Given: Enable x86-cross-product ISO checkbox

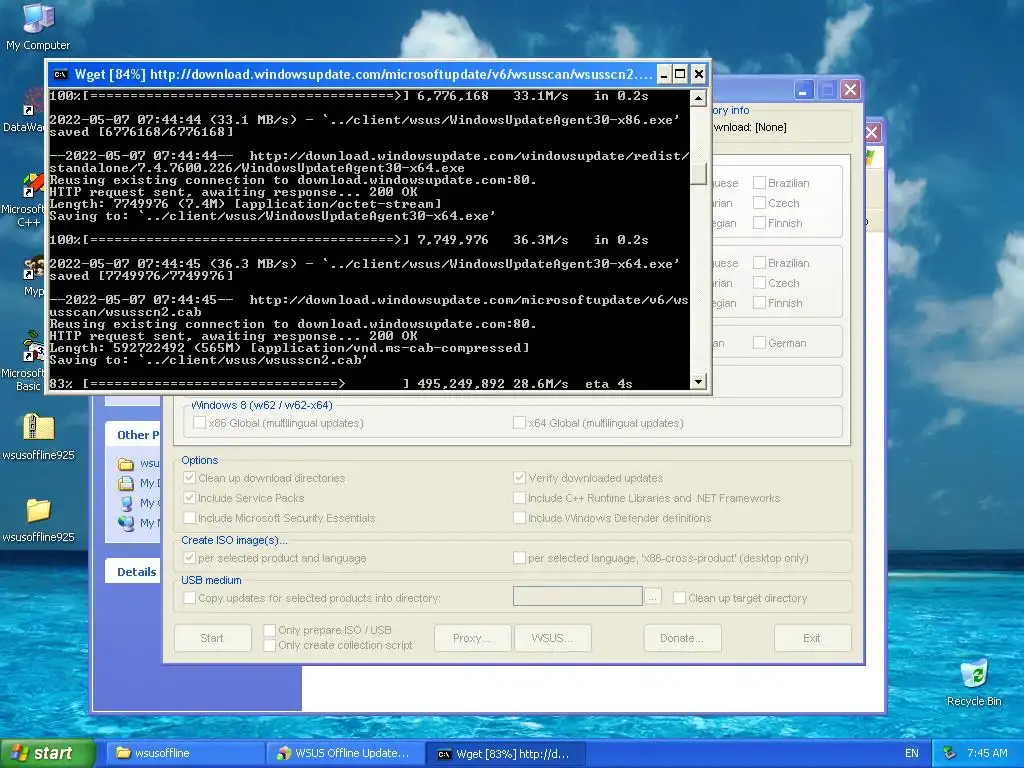Looking at the screenshot, I should (519, 558).
